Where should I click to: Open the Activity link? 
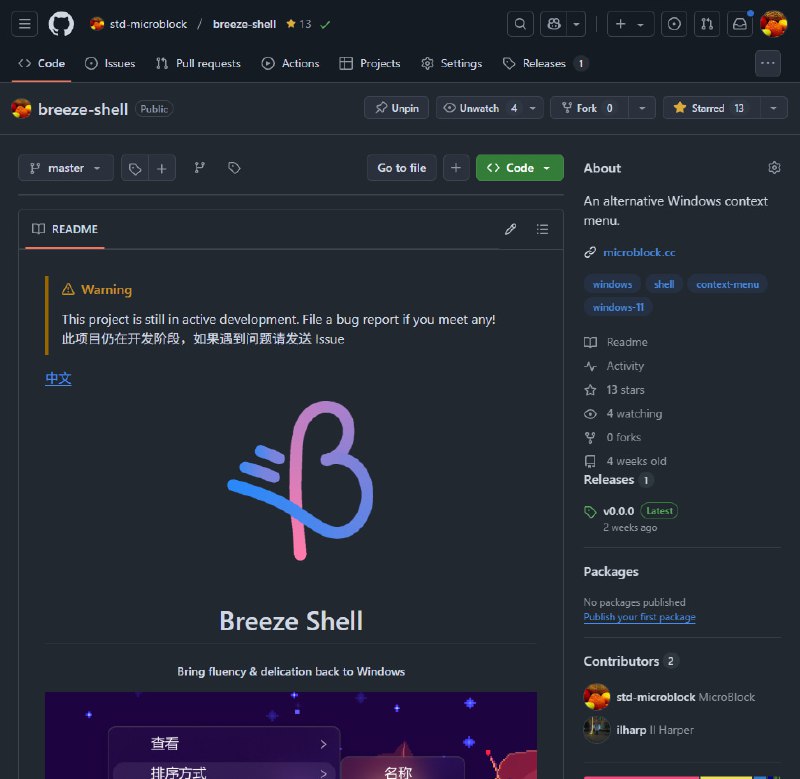614,366
